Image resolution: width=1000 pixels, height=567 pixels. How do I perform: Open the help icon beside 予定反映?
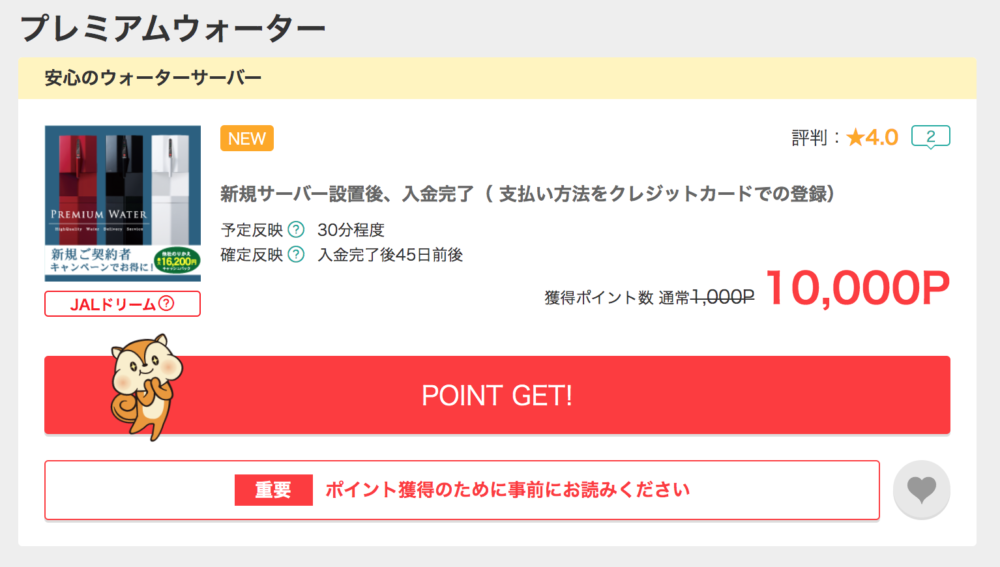pyautogui.click(x=296, y=229)
